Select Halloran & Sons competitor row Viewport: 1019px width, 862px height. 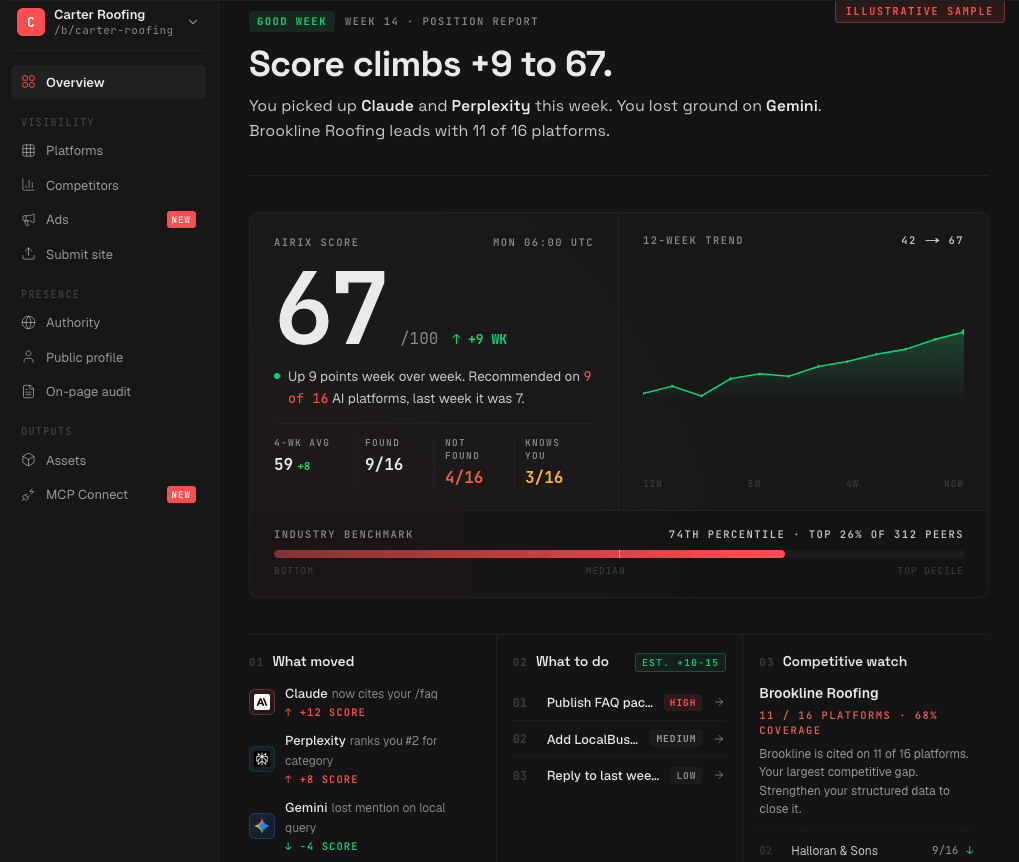(867, 850)
